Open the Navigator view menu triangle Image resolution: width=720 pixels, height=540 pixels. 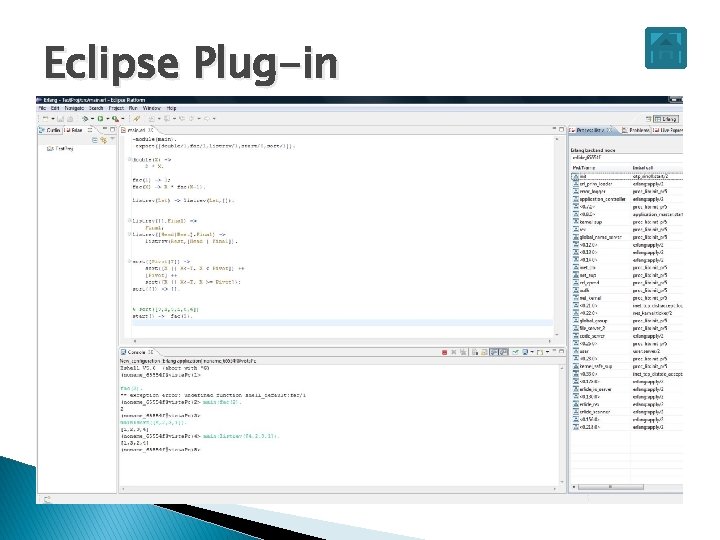(112, 140)
